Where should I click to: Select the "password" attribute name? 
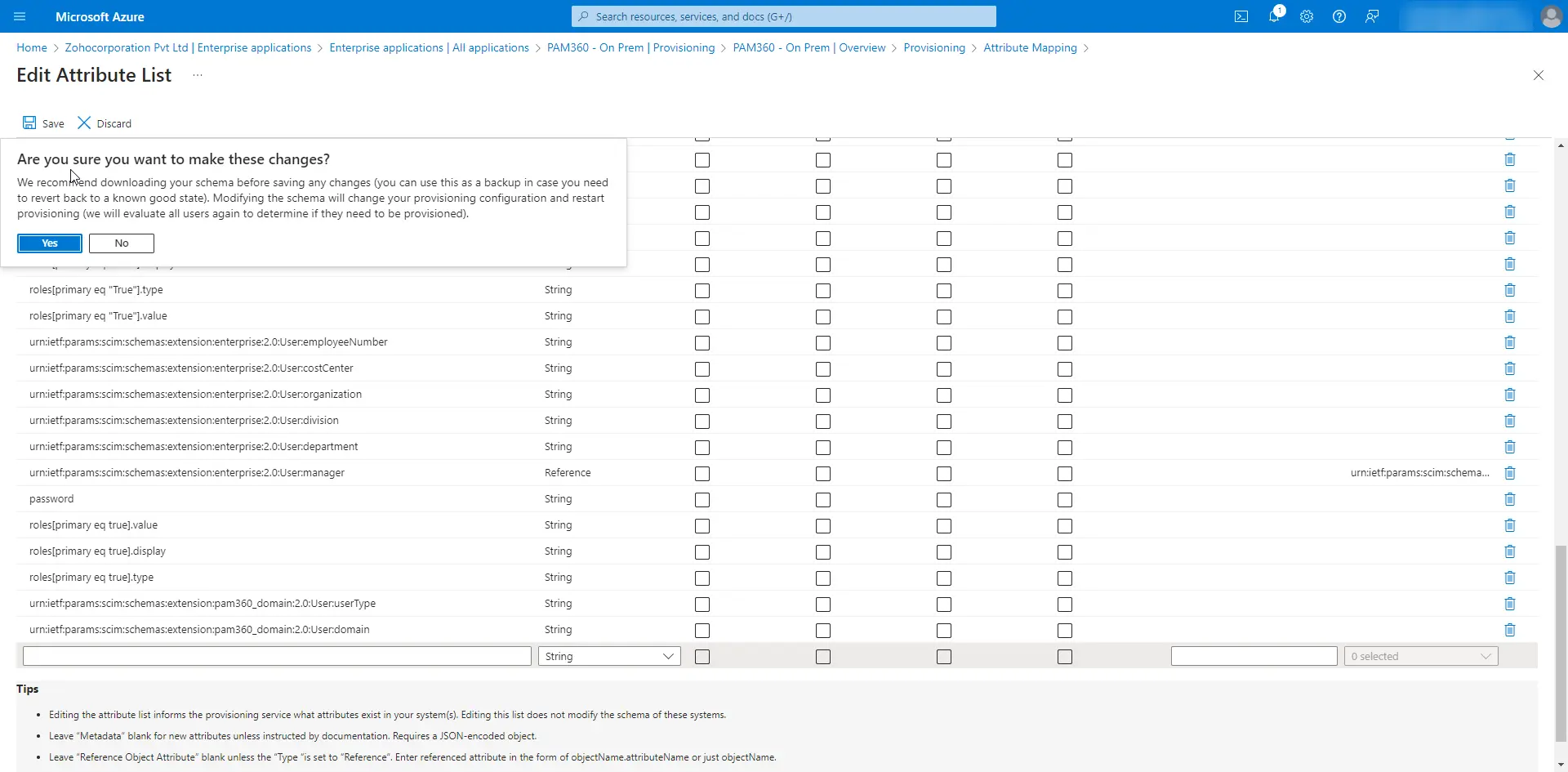pyautogui.click(x=51, y=499)
